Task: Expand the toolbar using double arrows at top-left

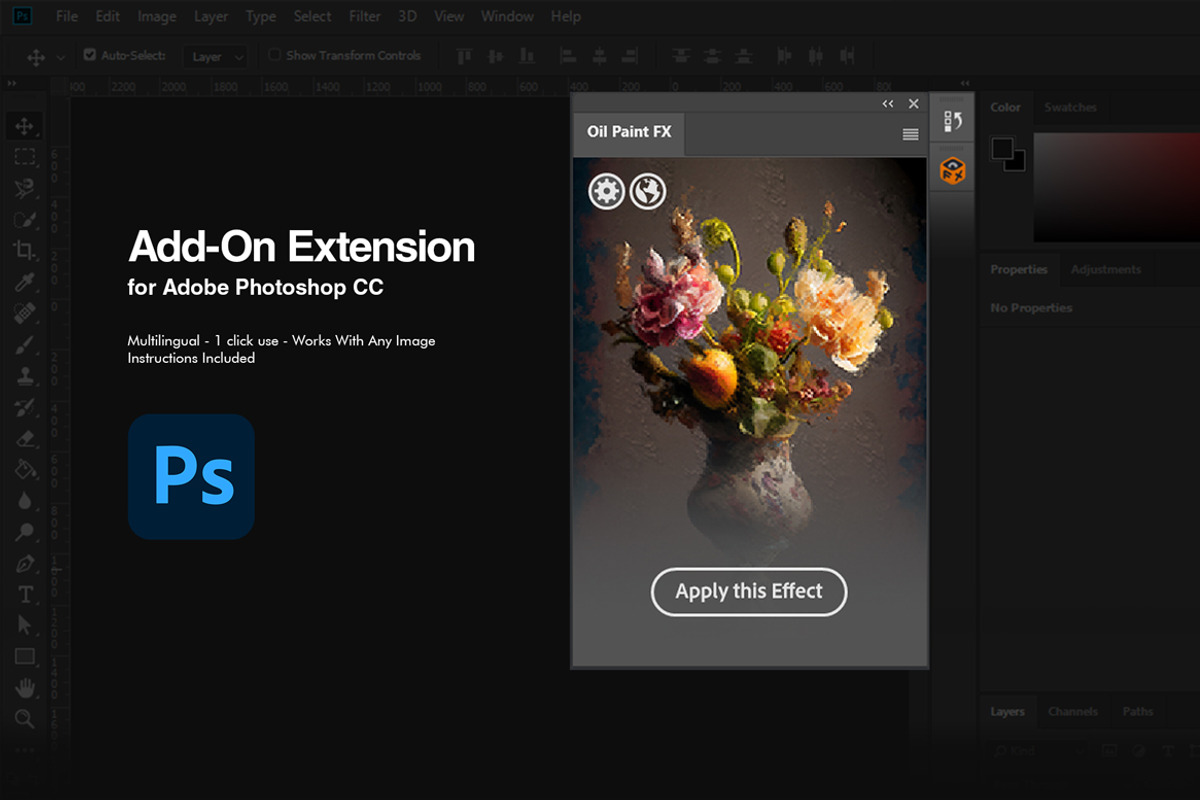Action: point(12,84)
